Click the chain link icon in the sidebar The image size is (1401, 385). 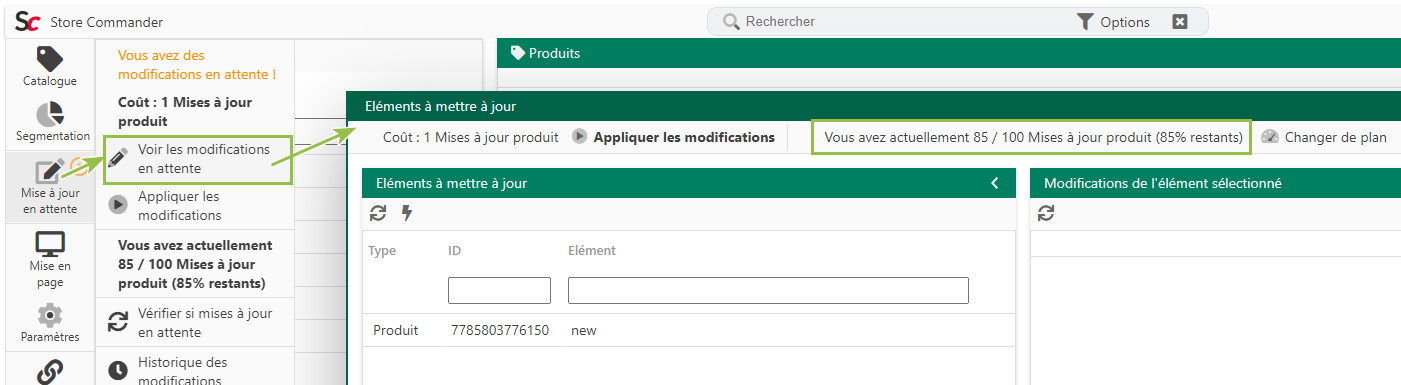click(x=50, y=372)
